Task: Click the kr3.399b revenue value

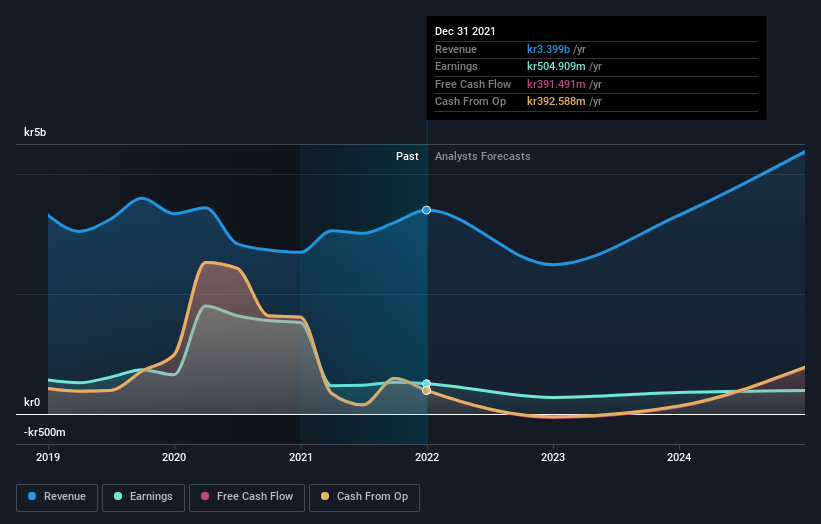Action: (548, 49)
